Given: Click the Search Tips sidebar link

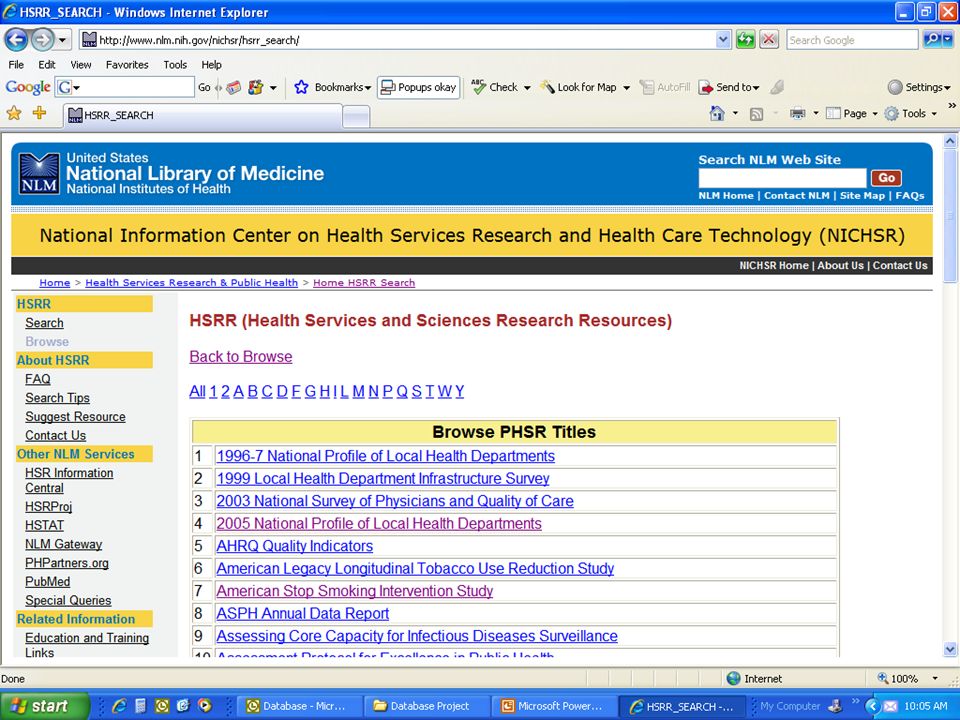Looking at the screenshot, I should 58,398.
